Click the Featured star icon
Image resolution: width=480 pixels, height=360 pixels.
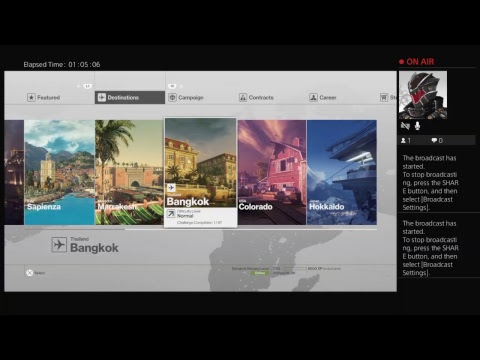[x=31, y=97]
